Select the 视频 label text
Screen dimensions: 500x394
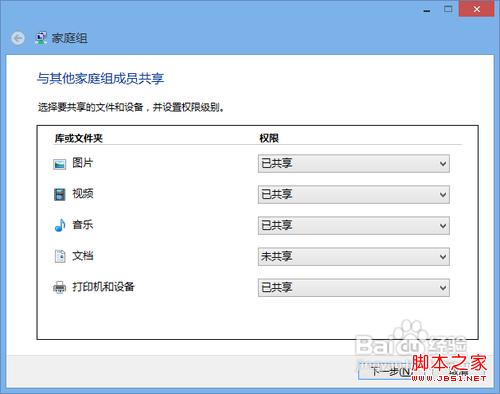click(x=83, y=194)
